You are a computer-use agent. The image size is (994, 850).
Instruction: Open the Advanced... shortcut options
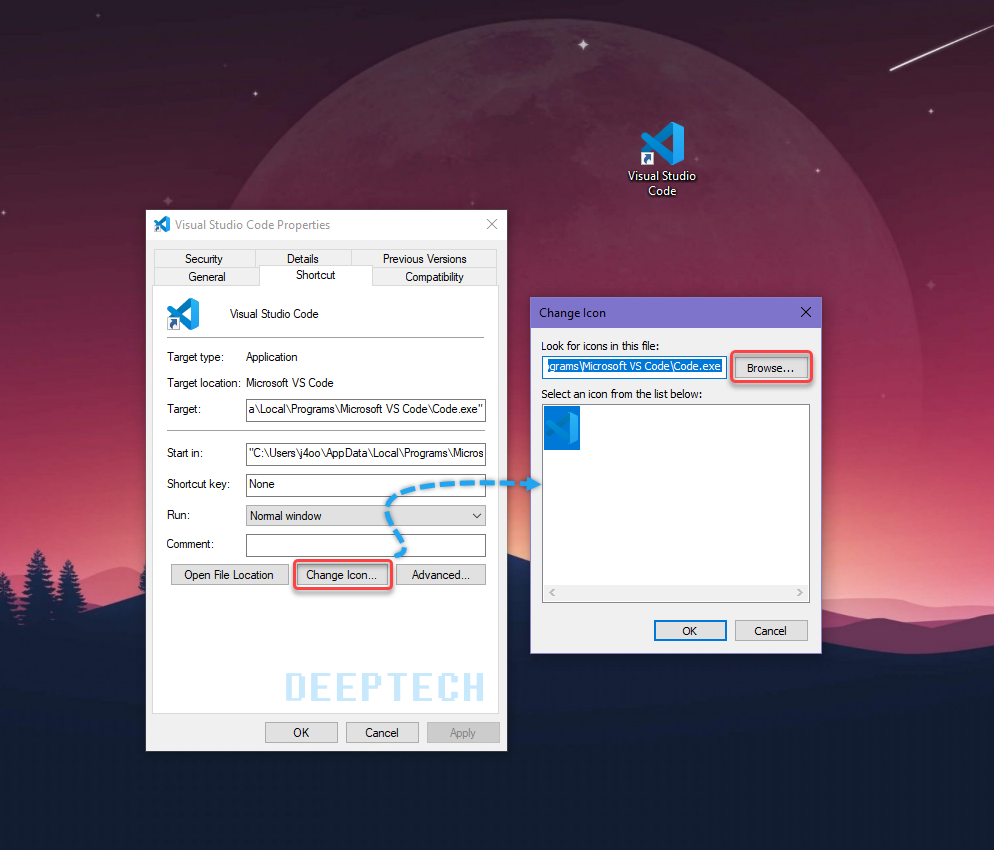tap(441, 575)
